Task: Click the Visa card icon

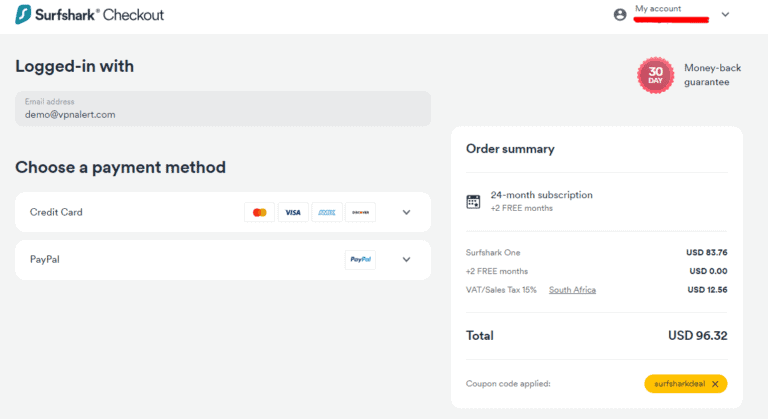Action: click(292, 212)
